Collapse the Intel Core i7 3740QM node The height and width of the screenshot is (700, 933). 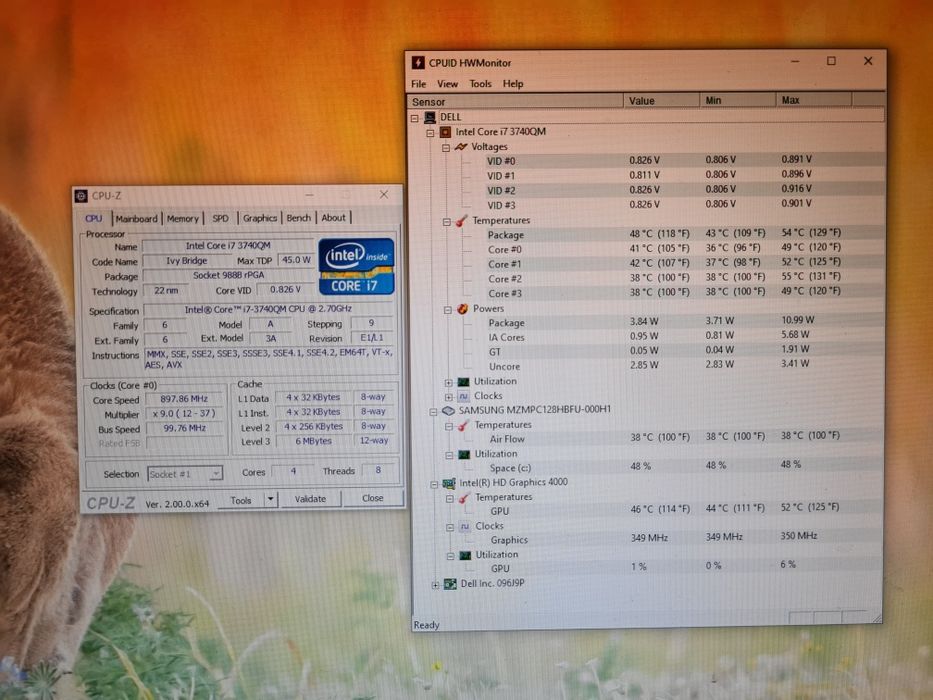[x=430, y=133]
